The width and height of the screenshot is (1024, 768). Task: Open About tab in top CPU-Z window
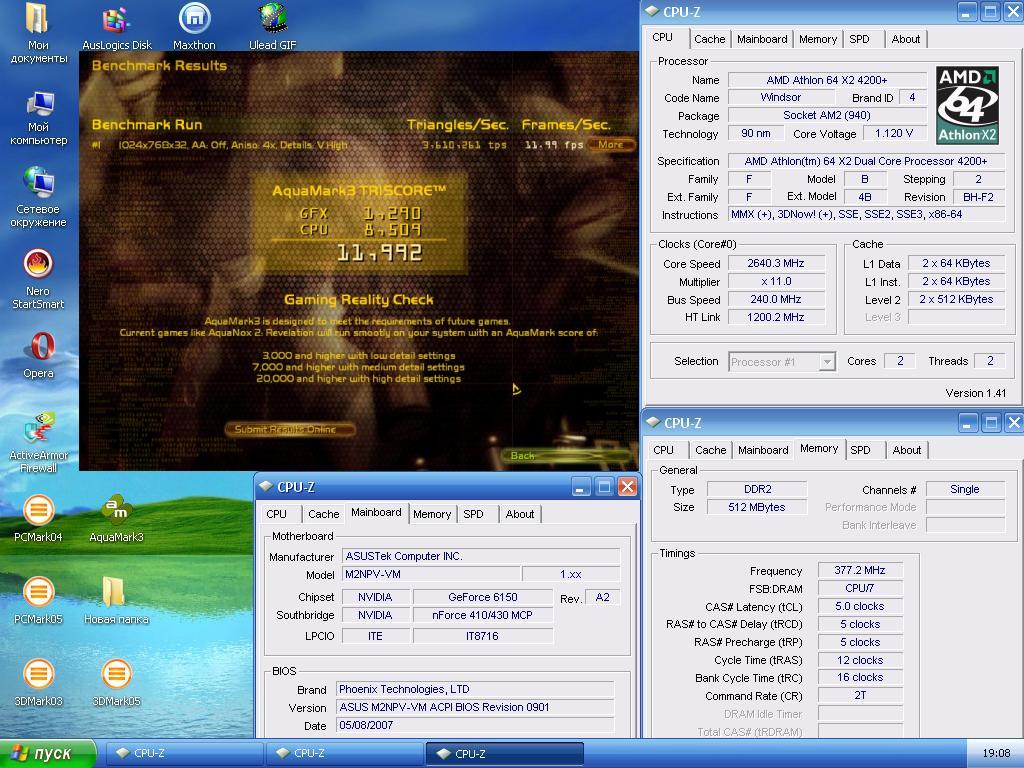click(x=906, y=39)
